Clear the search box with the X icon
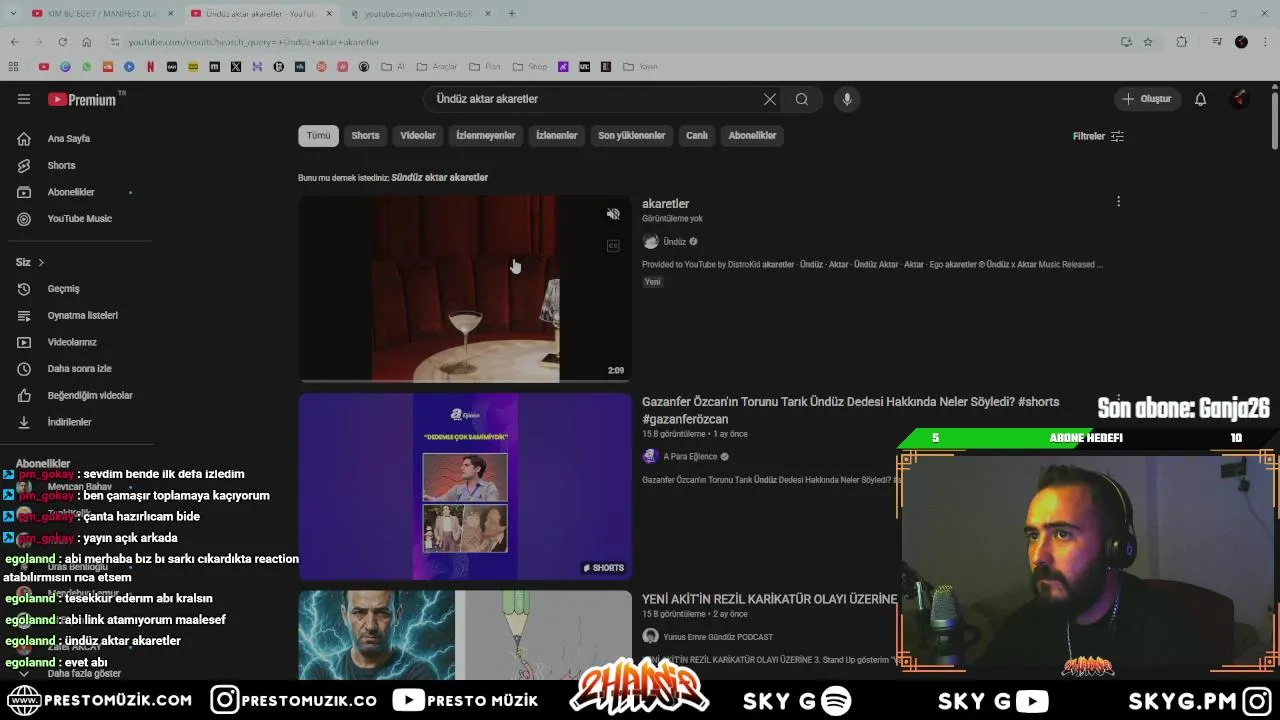Screen dimensions: 1280x720 pos(770,99)
